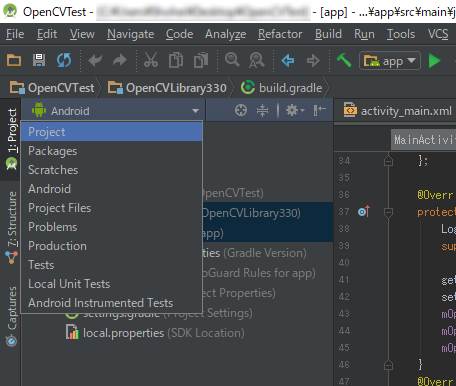456x386 pixels.
Task: Click the Sync Project with Gradle icon
Action: tap(64, 61)
